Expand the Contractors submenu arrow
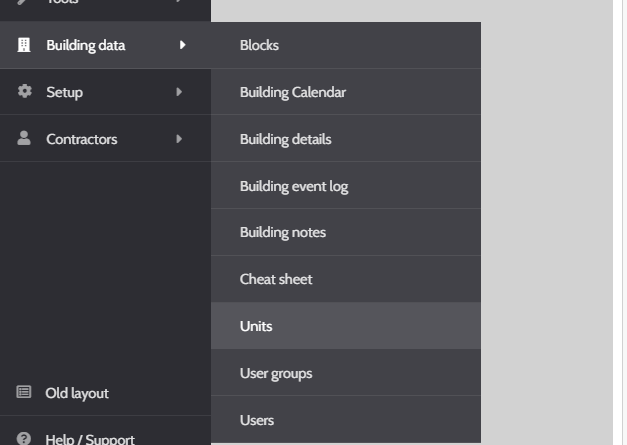This screenshot has width=627, height=445. point(179,139)
